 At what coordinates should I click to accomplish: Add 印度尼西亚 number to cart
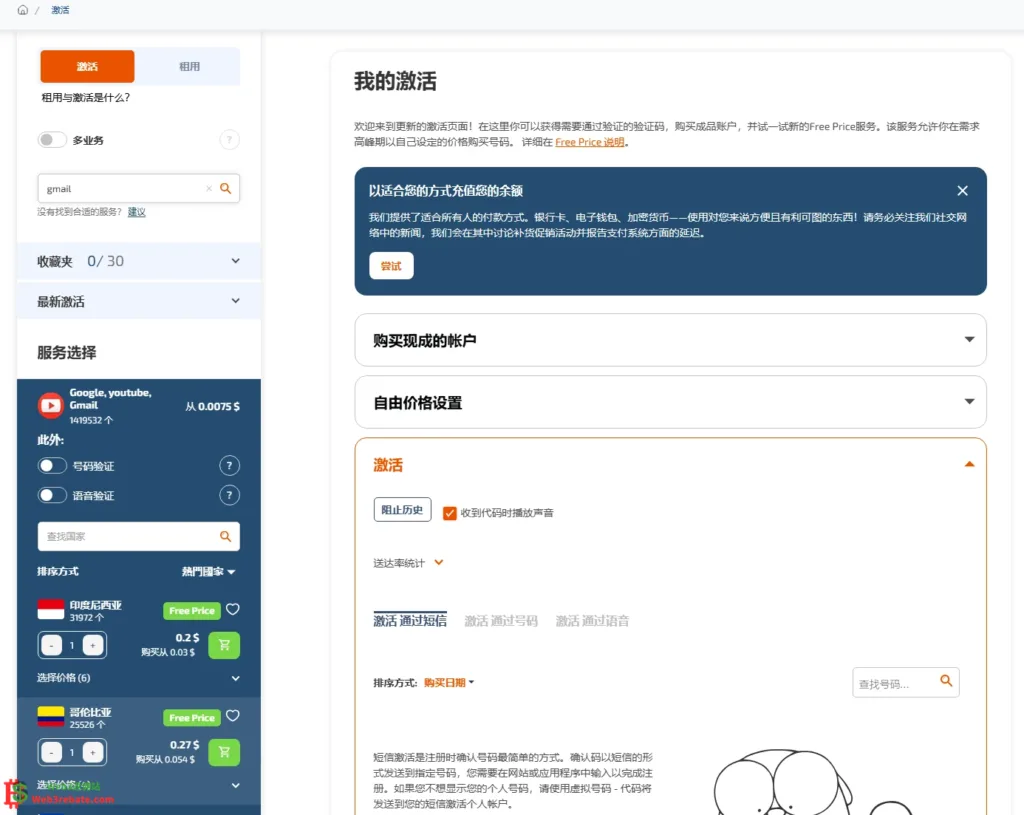224,645
